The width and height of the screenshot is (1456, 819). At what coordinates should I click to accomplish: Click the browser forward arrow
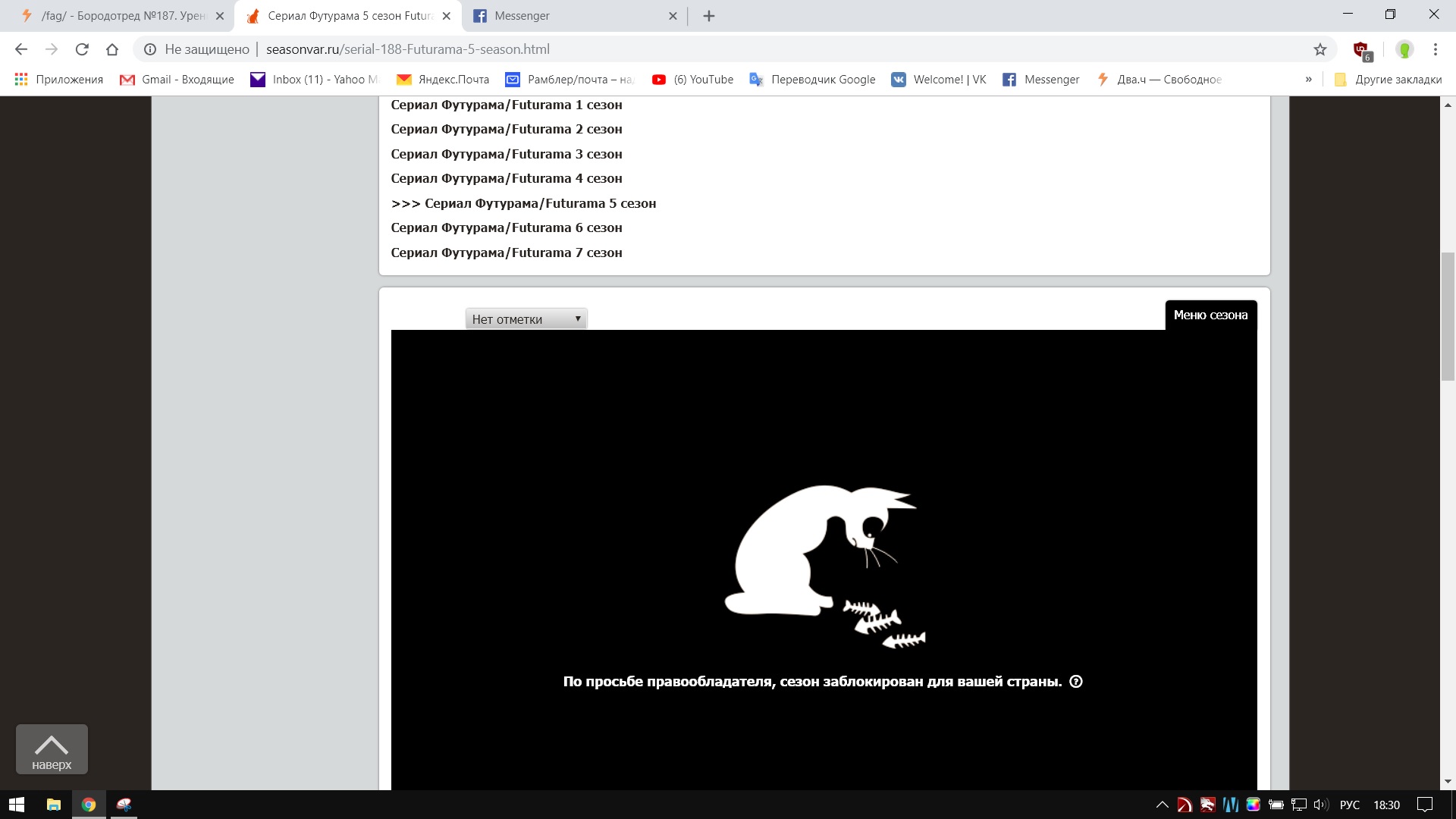[52, 49]
